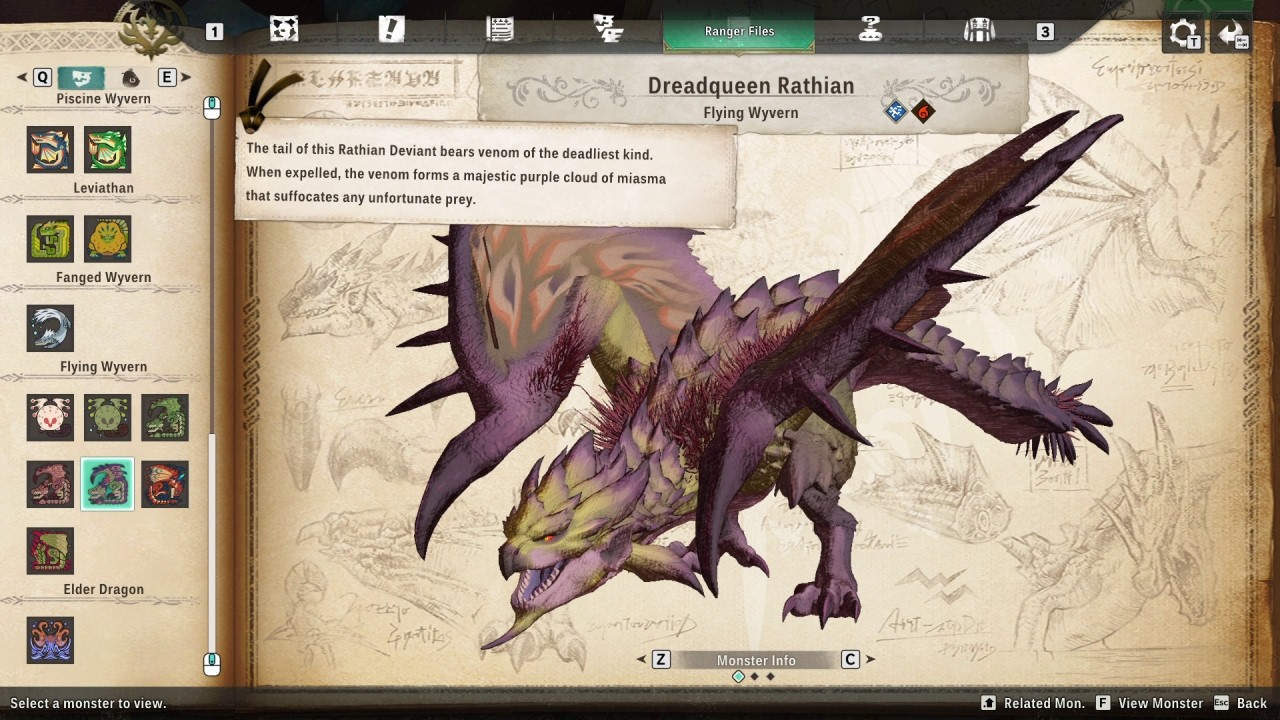Select the green Rathian monster icon
The width and height of the screenshot is (1280, 720).
[165, 417]
